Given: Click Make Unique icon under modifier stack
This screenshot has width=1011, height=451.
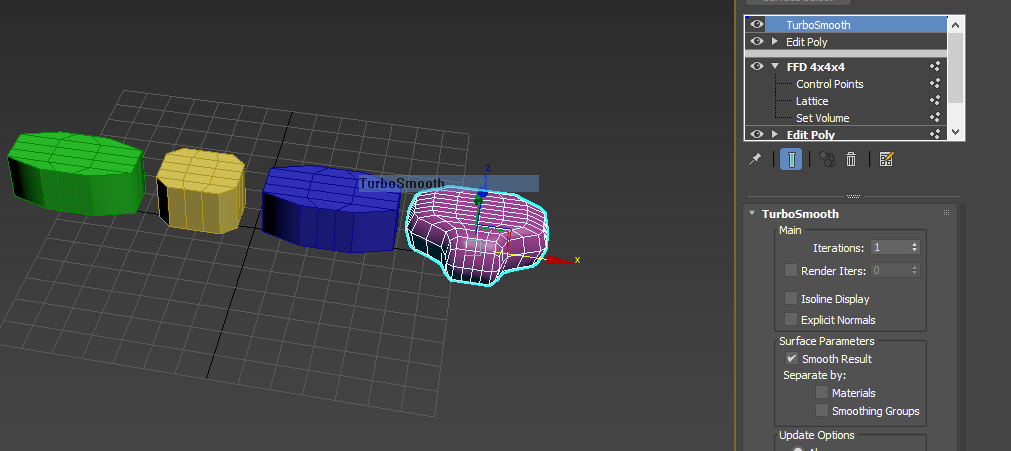Looking at the screenshot, I should (827, 159).
